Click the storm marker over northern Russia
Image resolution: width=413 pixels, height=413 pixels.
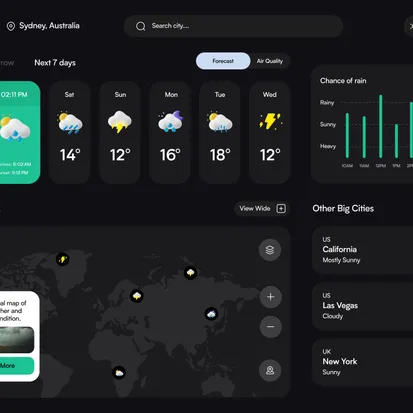(x=190, y=273)
